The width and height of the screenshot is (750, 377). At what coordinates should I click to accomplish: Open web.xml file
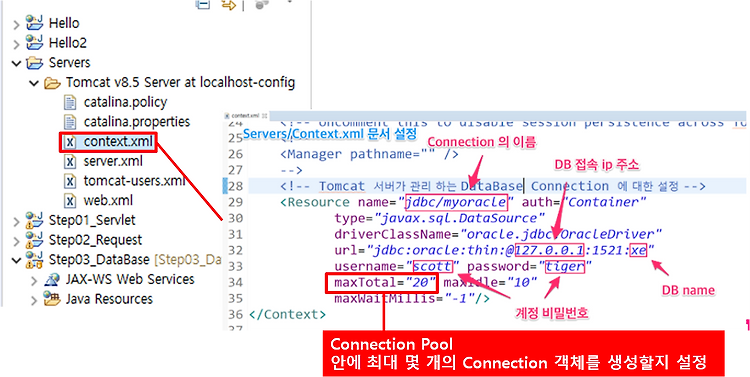[108, 201]
